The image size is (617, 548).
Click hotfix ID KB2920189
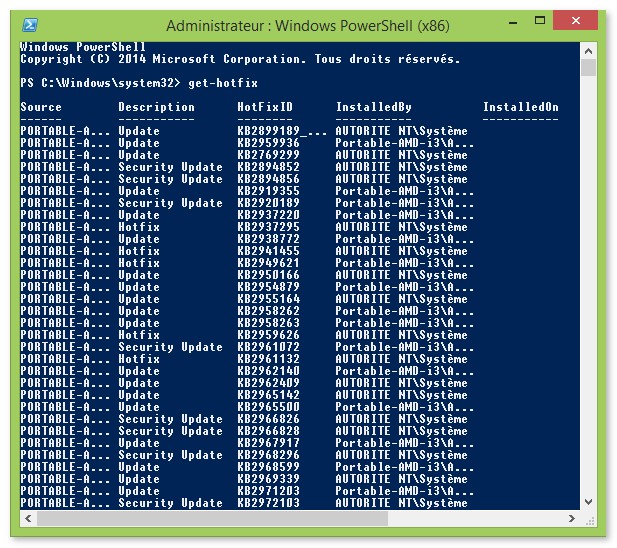coord(268,203)
